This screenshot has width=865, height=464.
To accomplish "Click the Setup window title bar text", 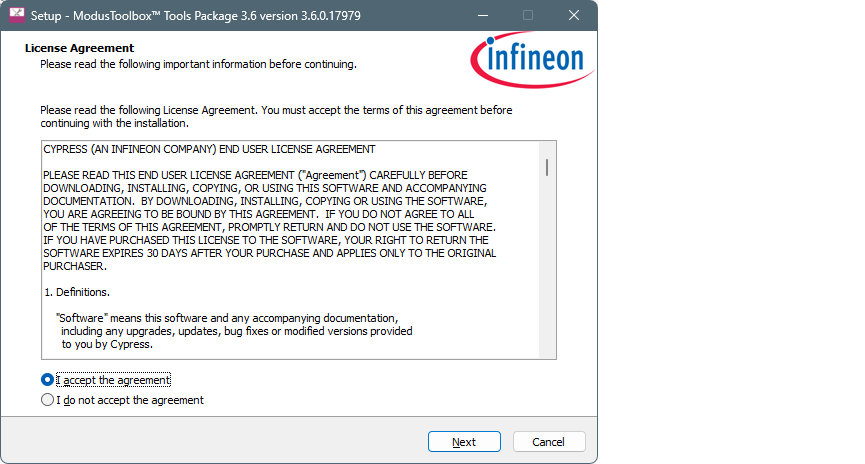I will pyautogui.click(x=192, y=16).
